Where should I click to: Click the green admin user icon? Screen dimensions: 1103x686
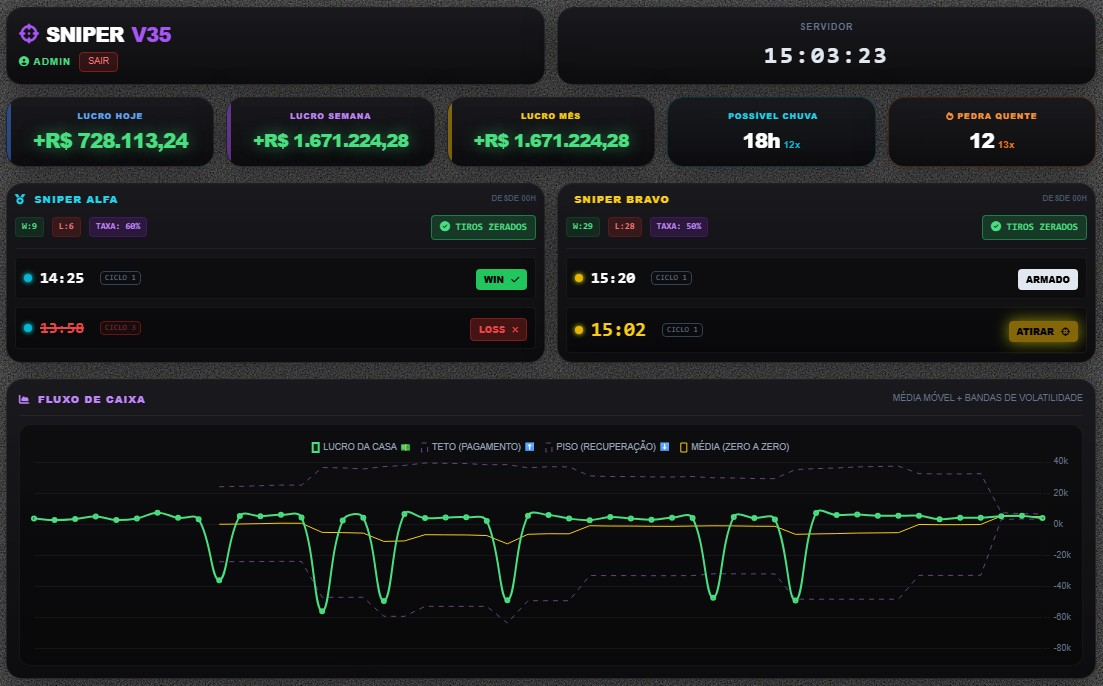[24, 62]
